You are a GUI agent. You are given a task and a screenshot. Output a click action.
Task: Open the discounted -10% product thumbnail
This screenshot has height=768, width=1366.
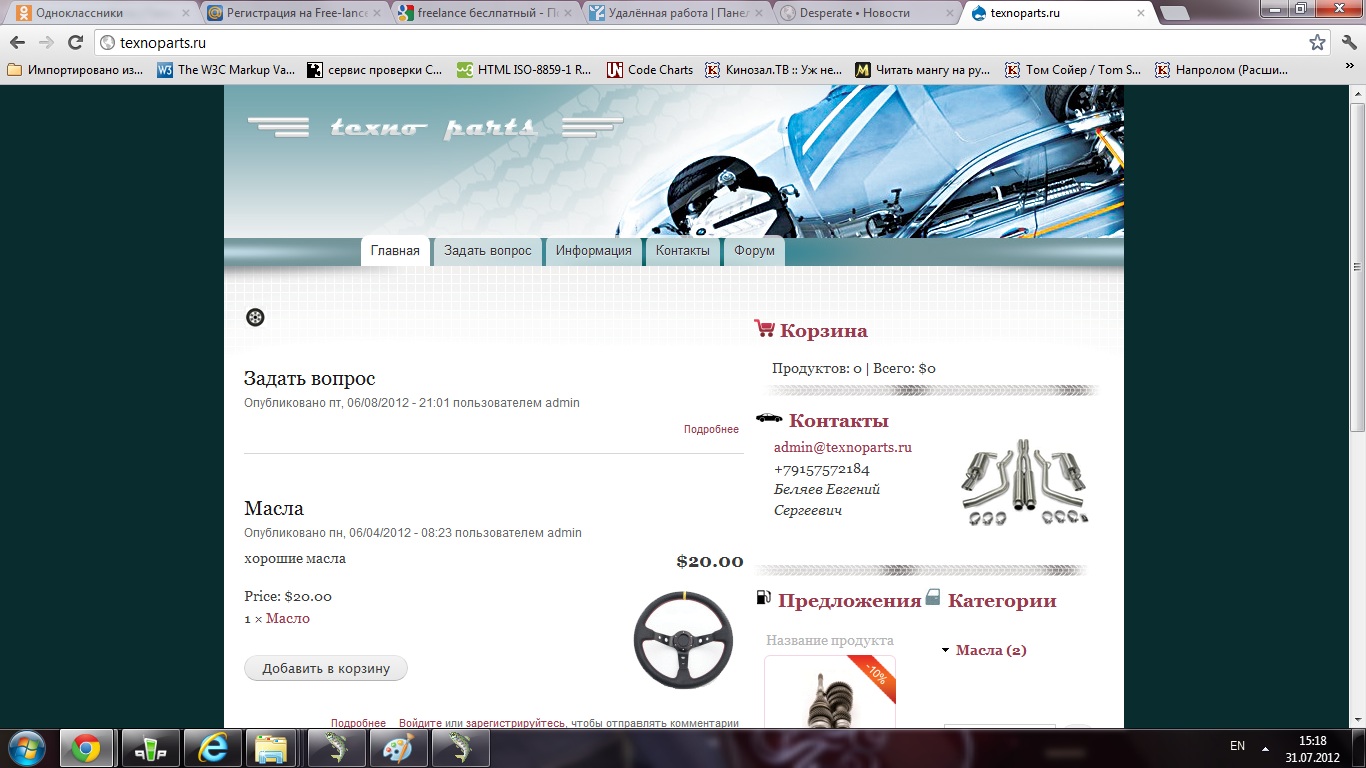[x=830, y=691]
